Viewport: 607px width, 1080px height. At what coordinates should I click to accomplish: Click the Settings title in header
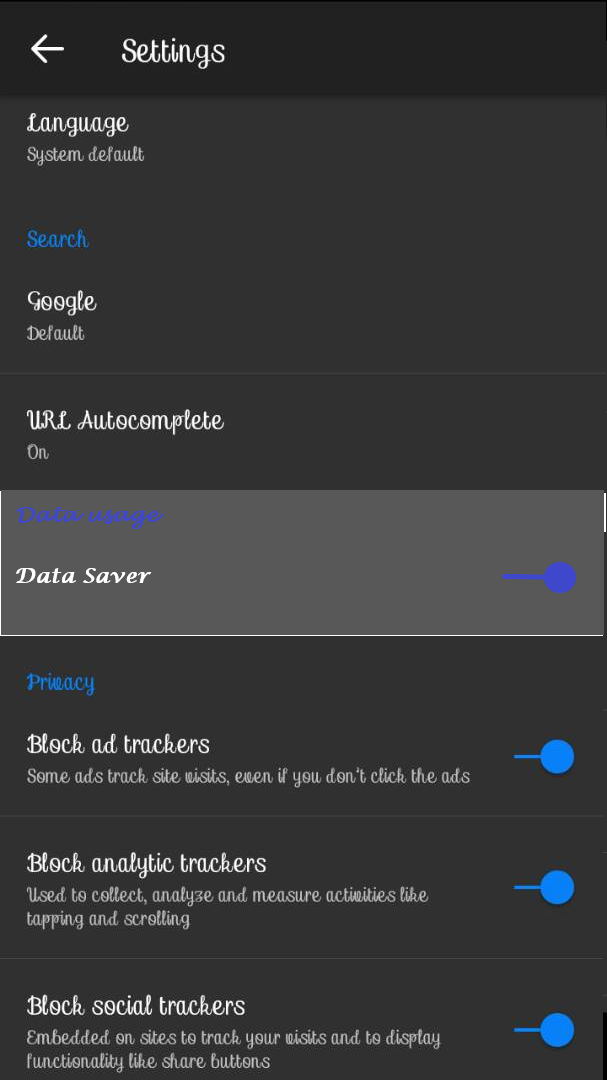[173, 51]
